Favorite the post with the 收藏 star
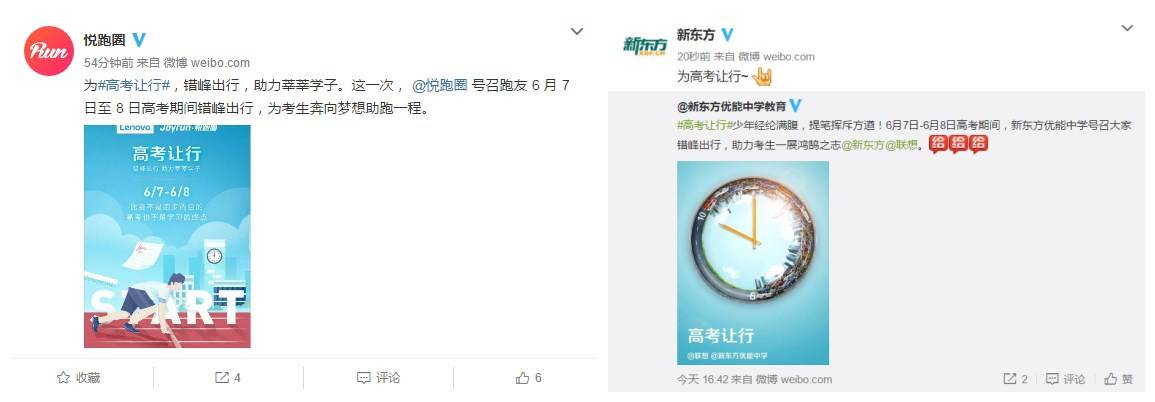The width and height of the screenshot is (1155, 402). tap(78, 378)
